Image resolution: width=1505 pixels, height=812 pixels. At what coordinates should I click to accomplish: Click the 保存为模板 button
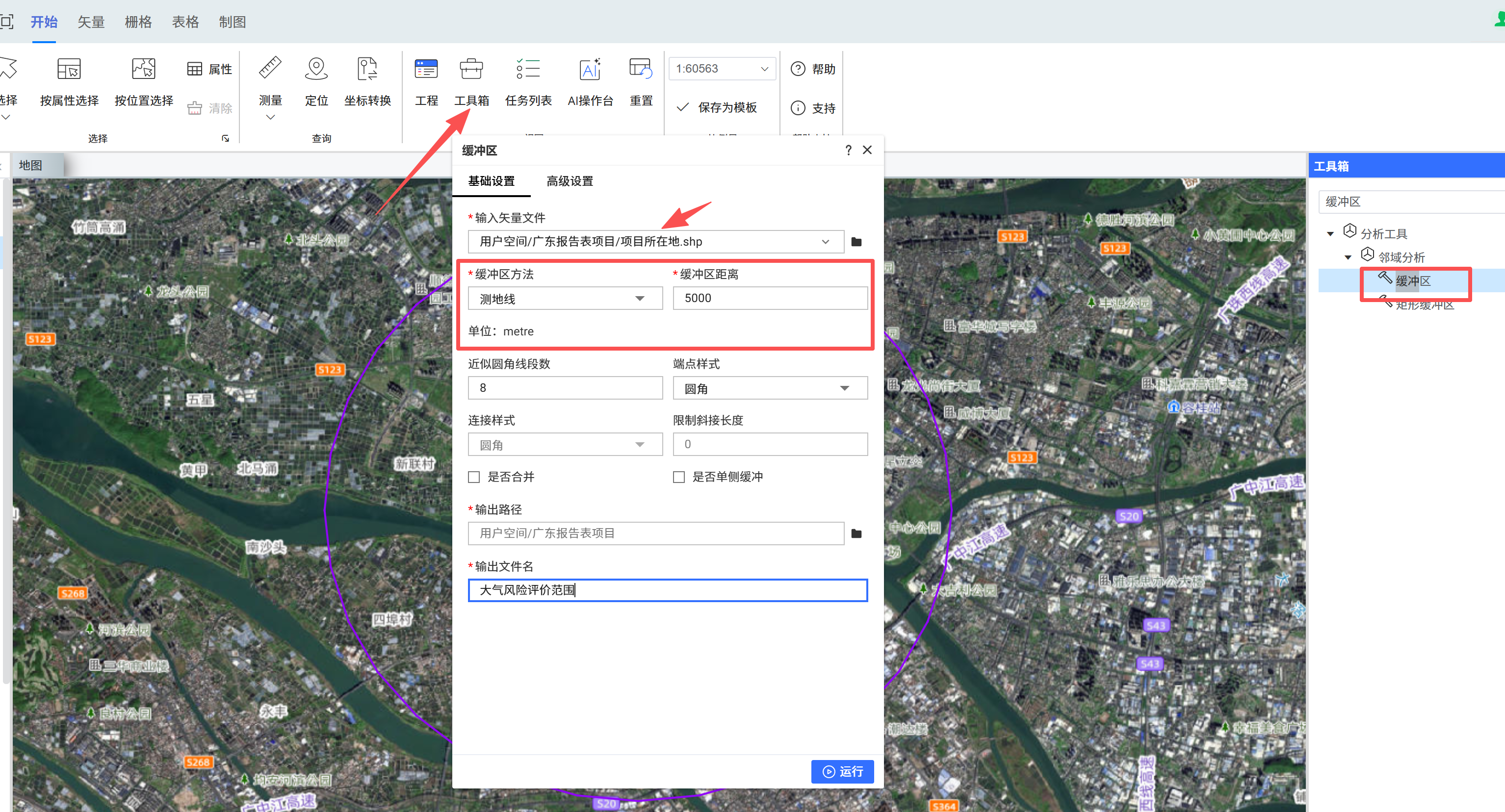point(716,107)
